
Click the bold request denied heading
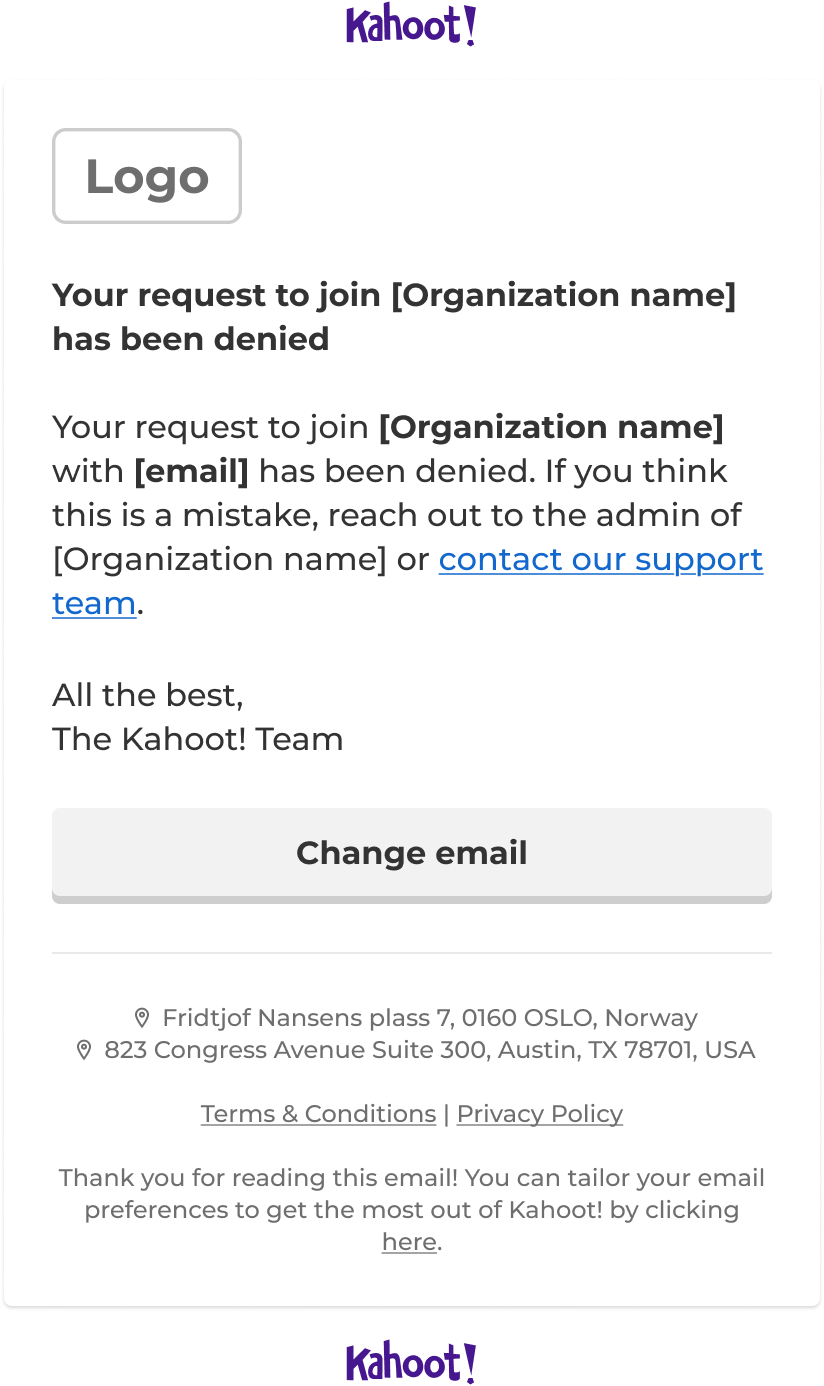click(394, 317)
